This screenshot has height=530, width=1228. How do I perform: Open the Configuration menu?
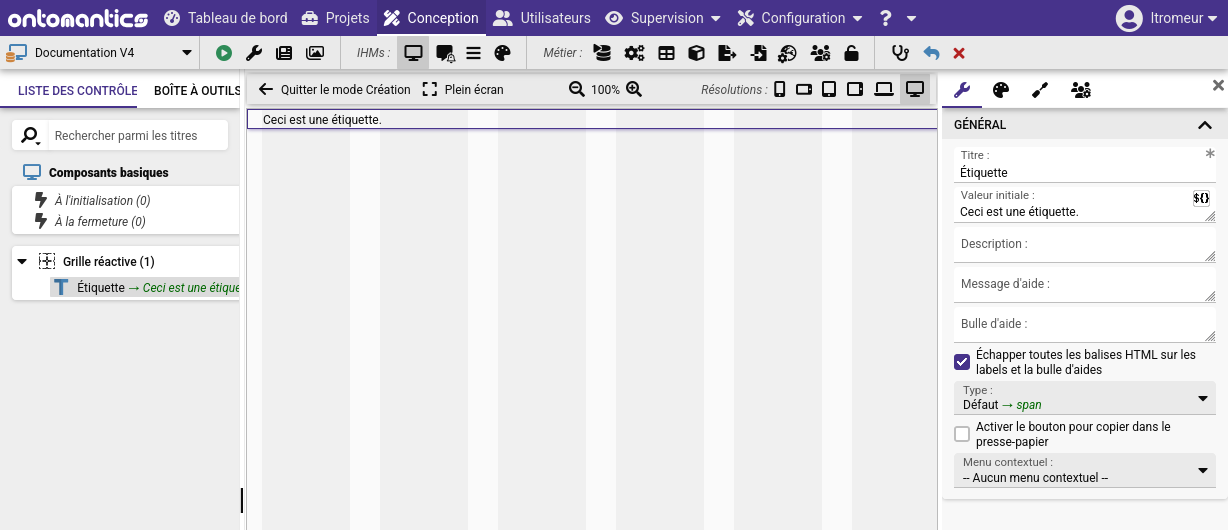[800, 18]
